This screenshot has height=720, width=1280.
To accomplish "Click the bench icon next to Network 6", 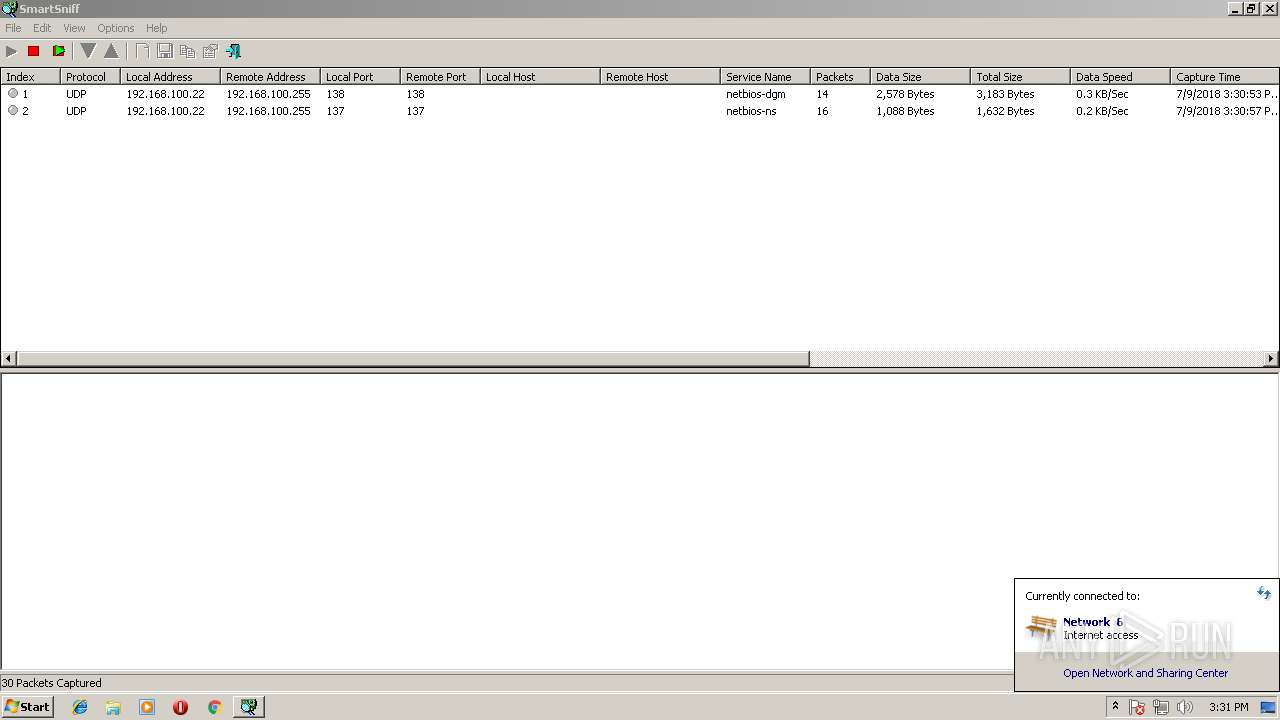I will tap(1041, 628).
